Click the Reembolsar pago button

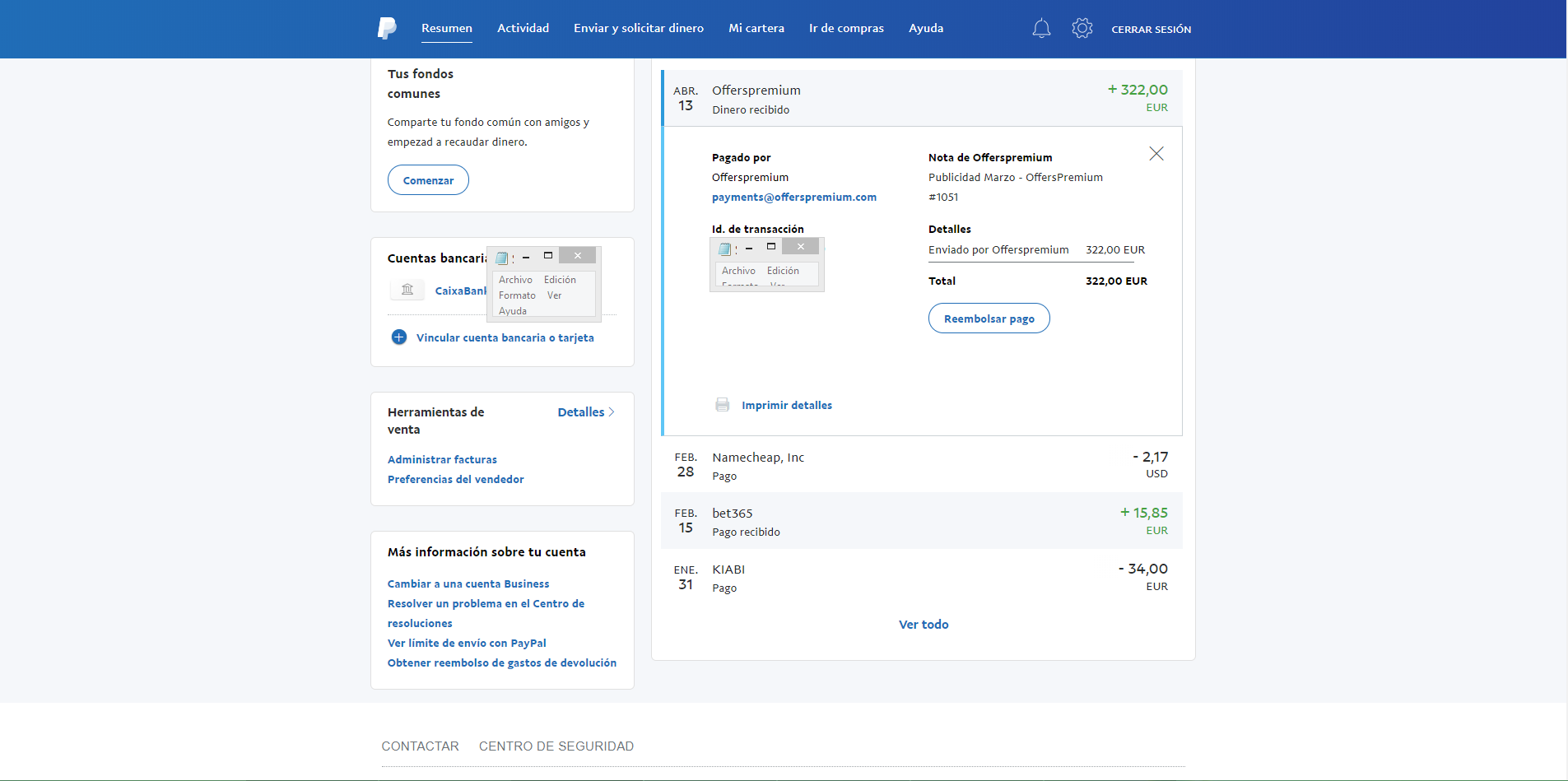pyautogui.click(x=989, y=318)
